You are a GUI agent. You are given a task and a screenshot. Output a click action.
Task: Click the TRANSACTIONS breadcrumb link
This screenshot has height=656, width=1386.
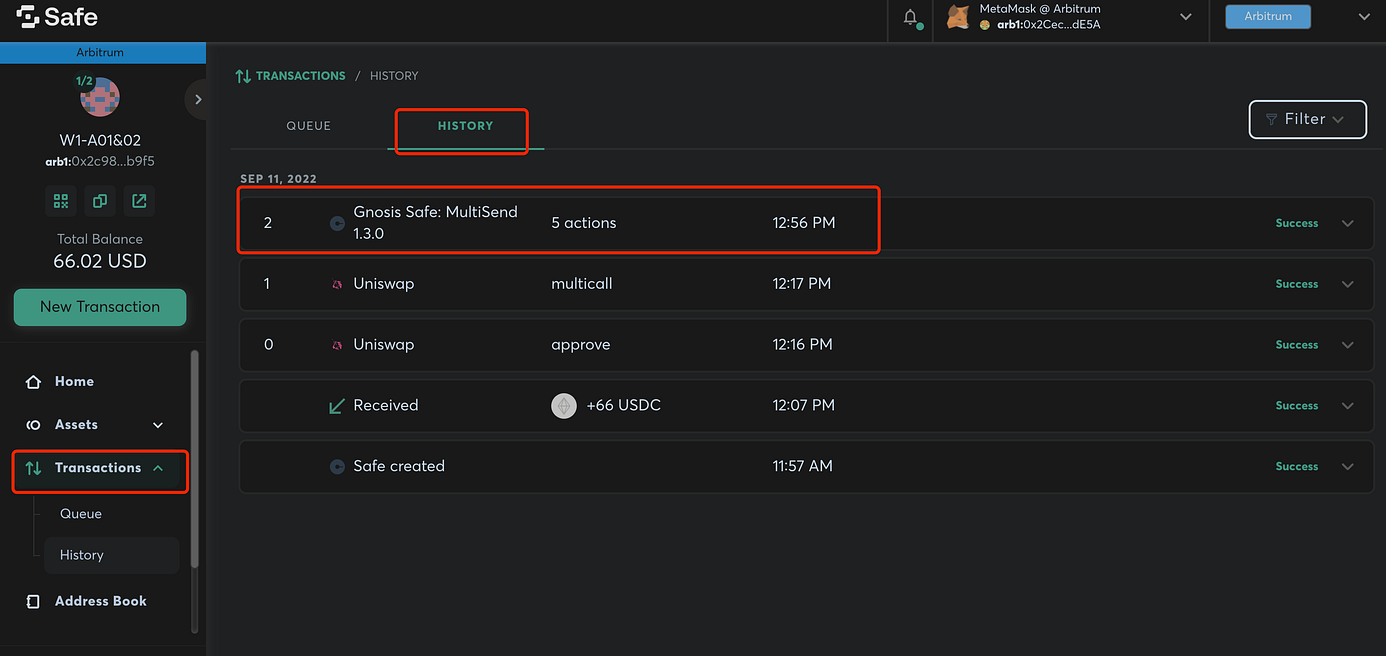point(301,76)
